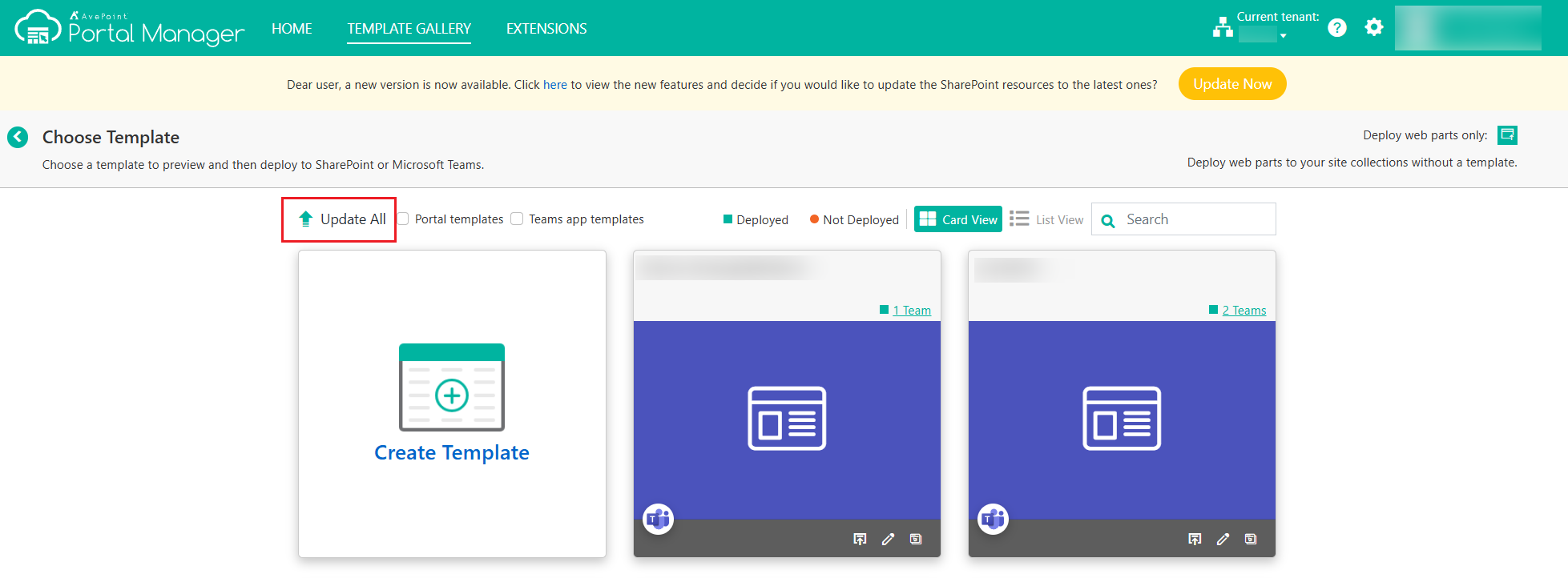Click the deploy web parts only icon
This screenshot has height=578, width=1568.
(1507, 135)
